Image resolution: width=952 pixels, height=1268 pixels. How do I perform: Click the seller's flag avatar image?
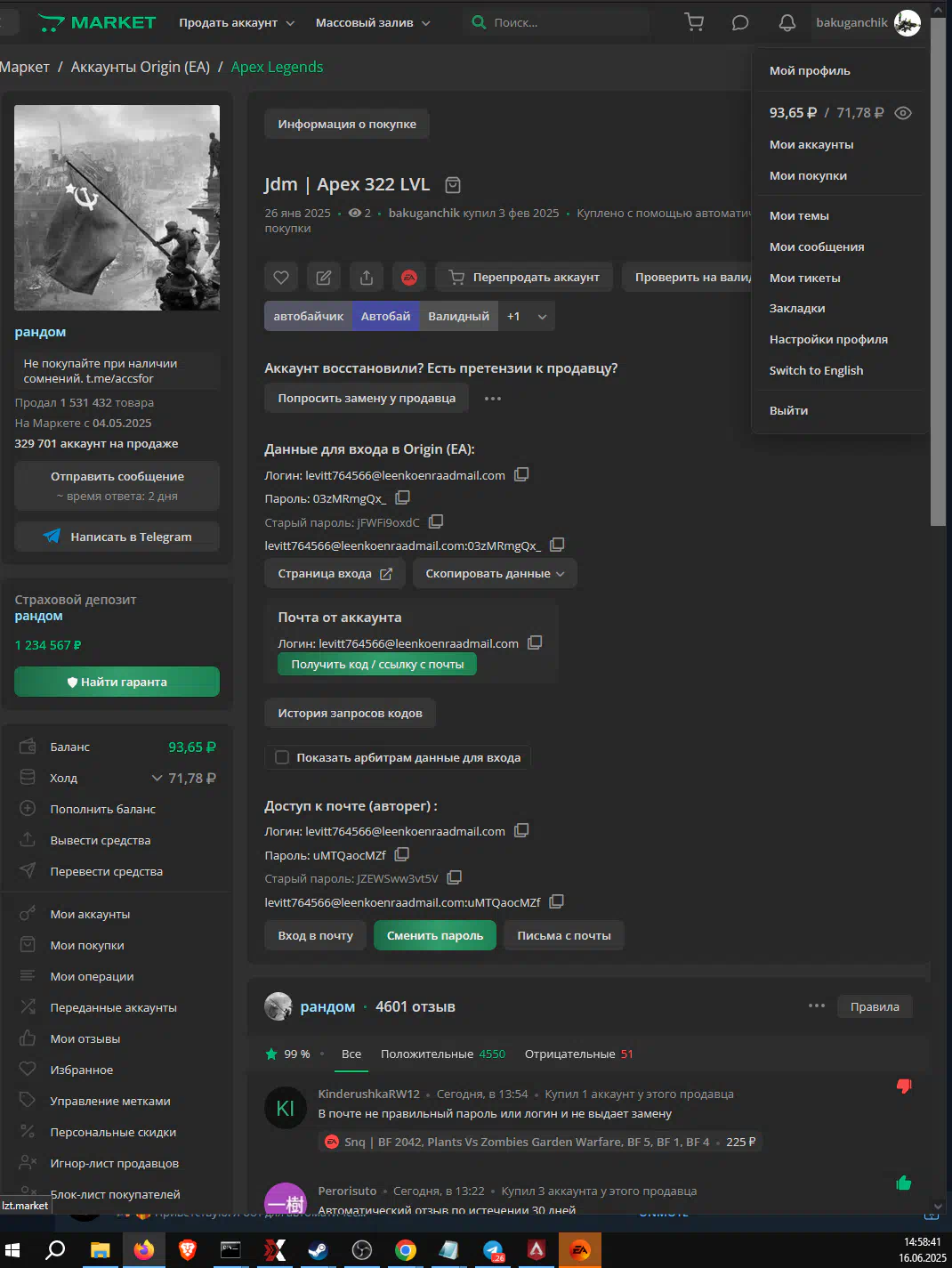pos(117,208)
